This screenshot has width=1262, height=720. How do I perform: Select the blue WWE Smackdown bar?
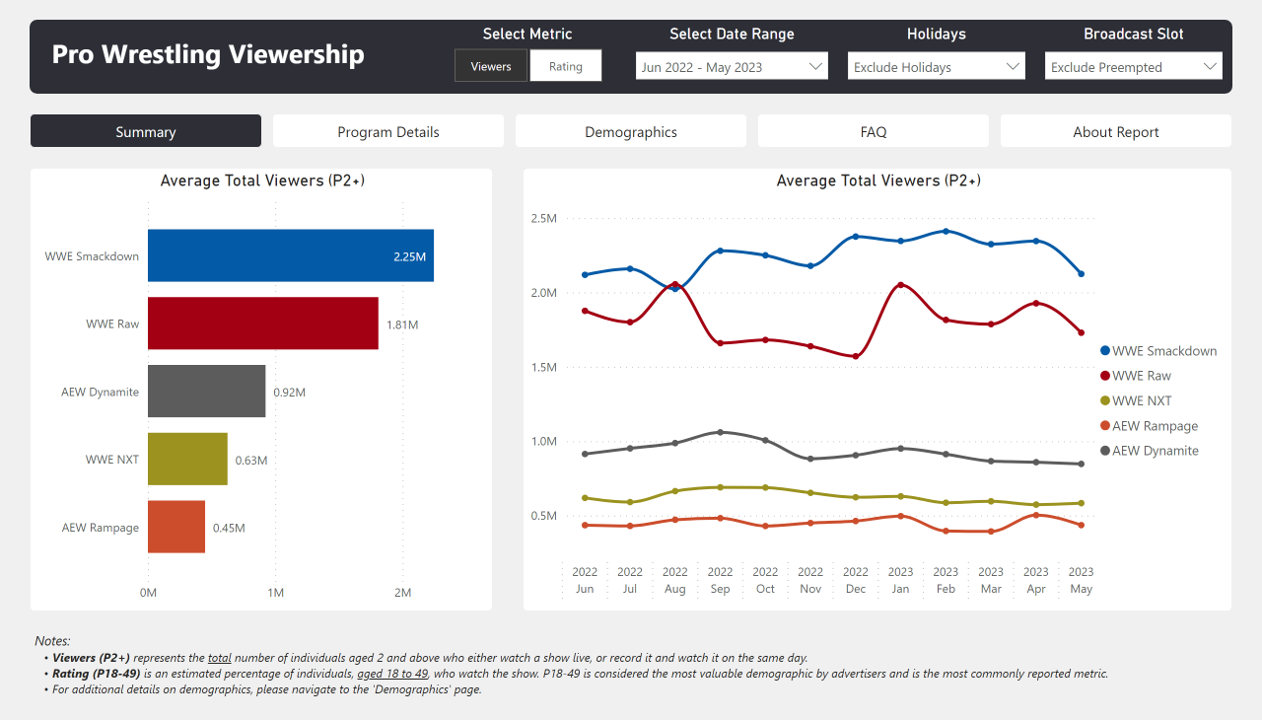coord(290,256)
